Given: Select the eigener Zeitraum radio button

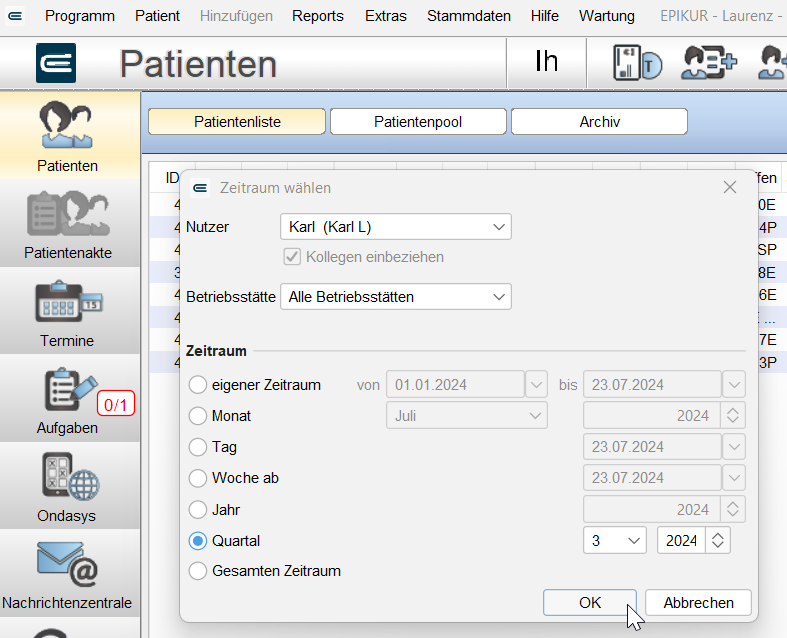Looking at the screenshot, I should tap(198, 385).
